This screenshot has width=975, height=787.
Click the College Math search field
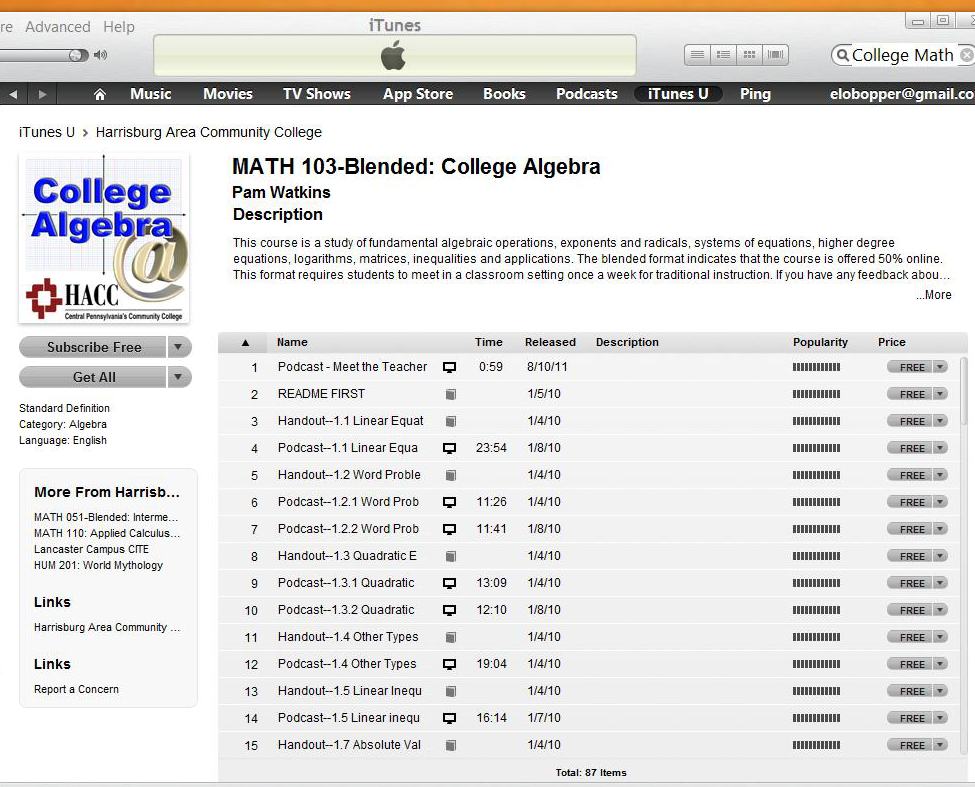(903, 55)
